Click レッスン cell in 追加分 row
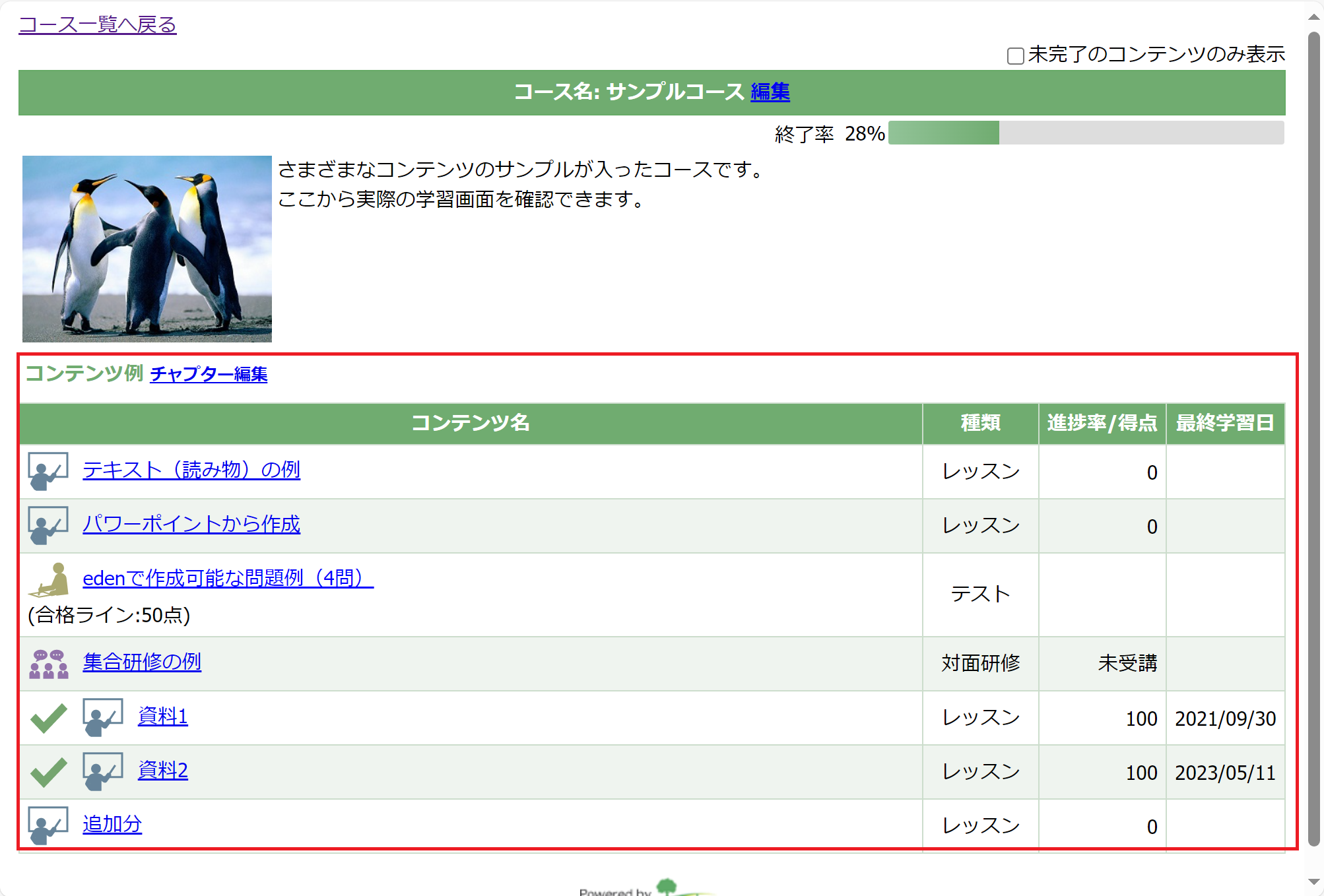Viewport: 1324px width, 896px height. (980, 826)
